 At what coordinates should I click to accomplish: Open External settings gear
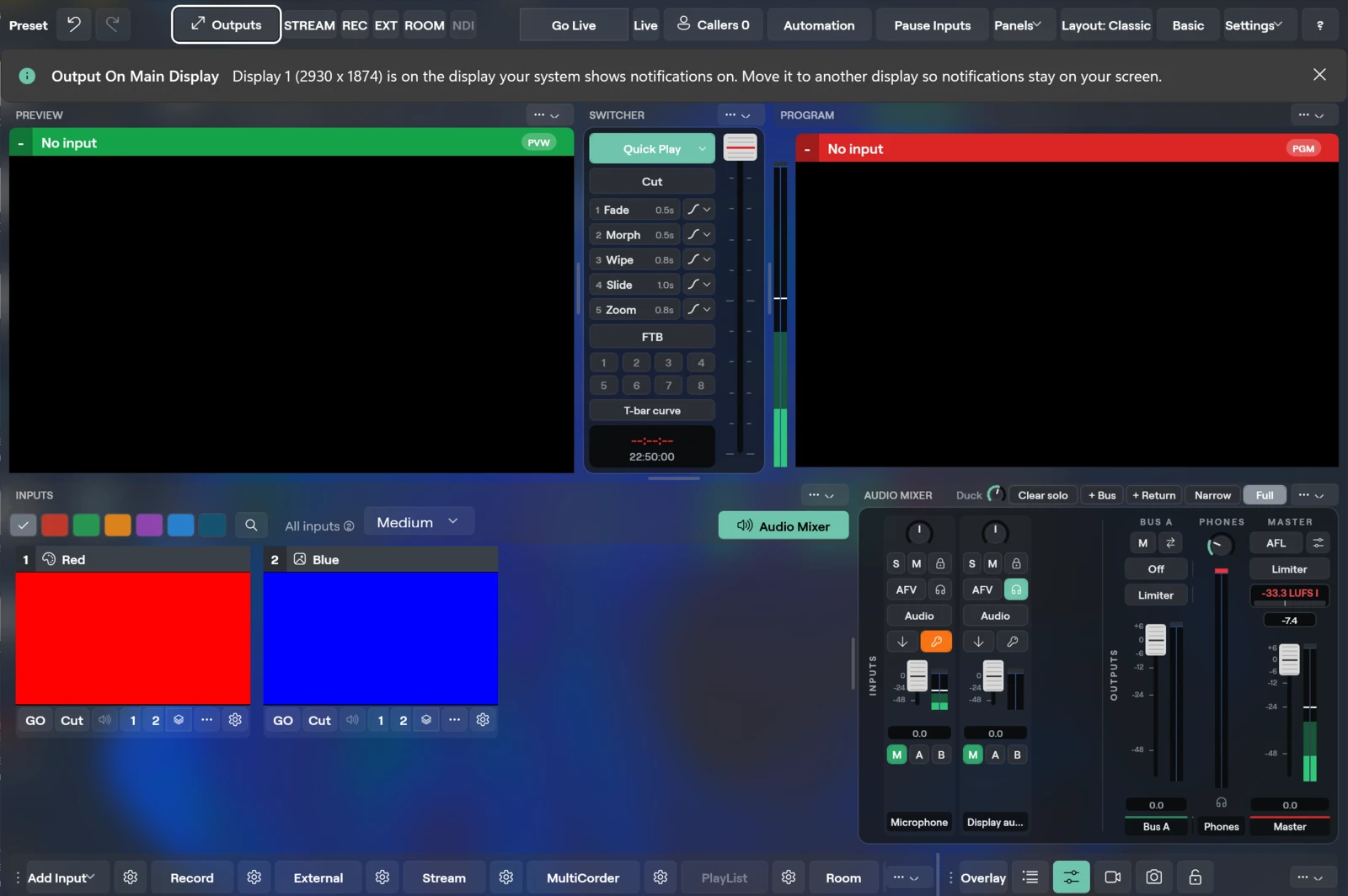coord(382,877)
